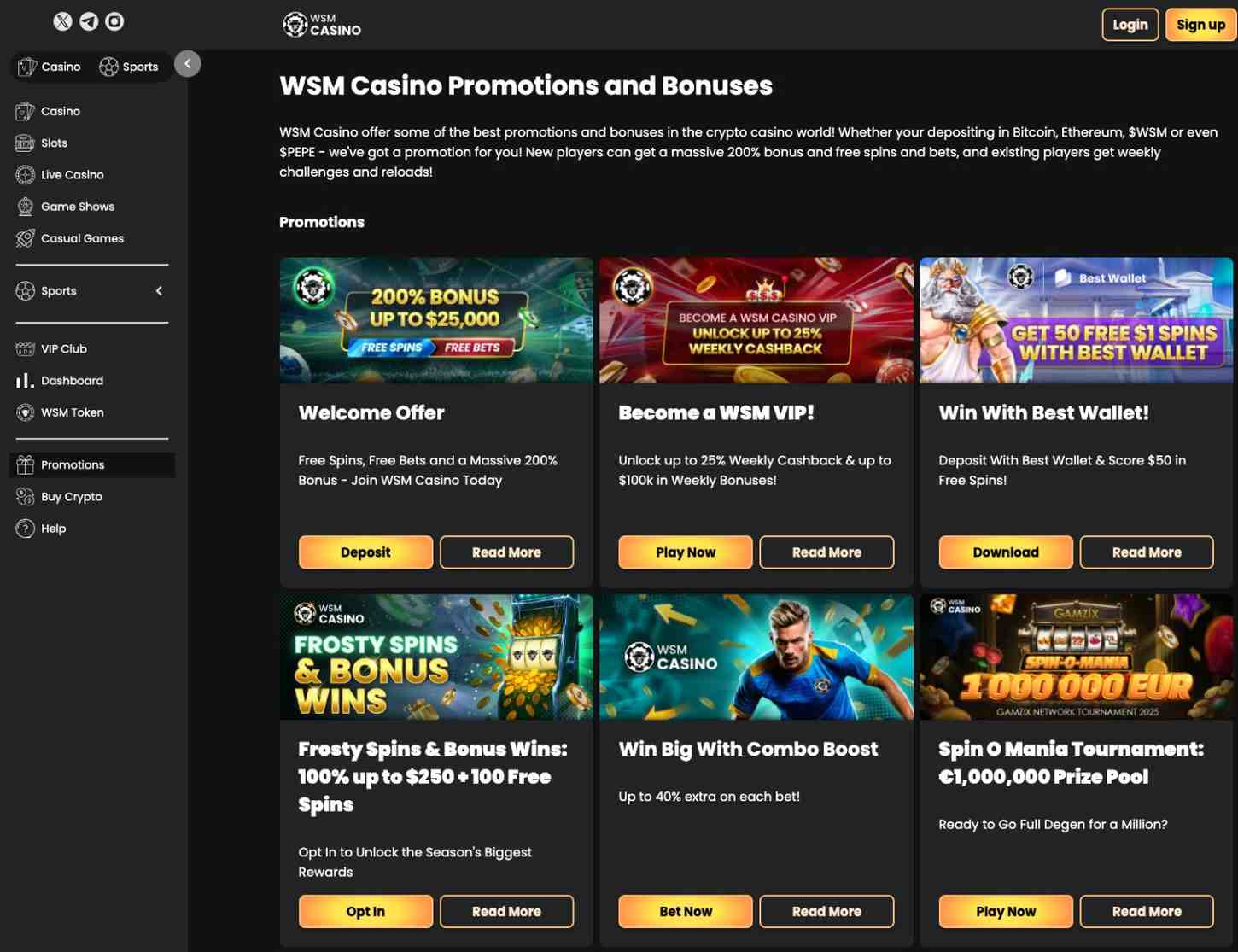Click the Login button
Screen dimensions: 1238x952
pos(1130,25)
